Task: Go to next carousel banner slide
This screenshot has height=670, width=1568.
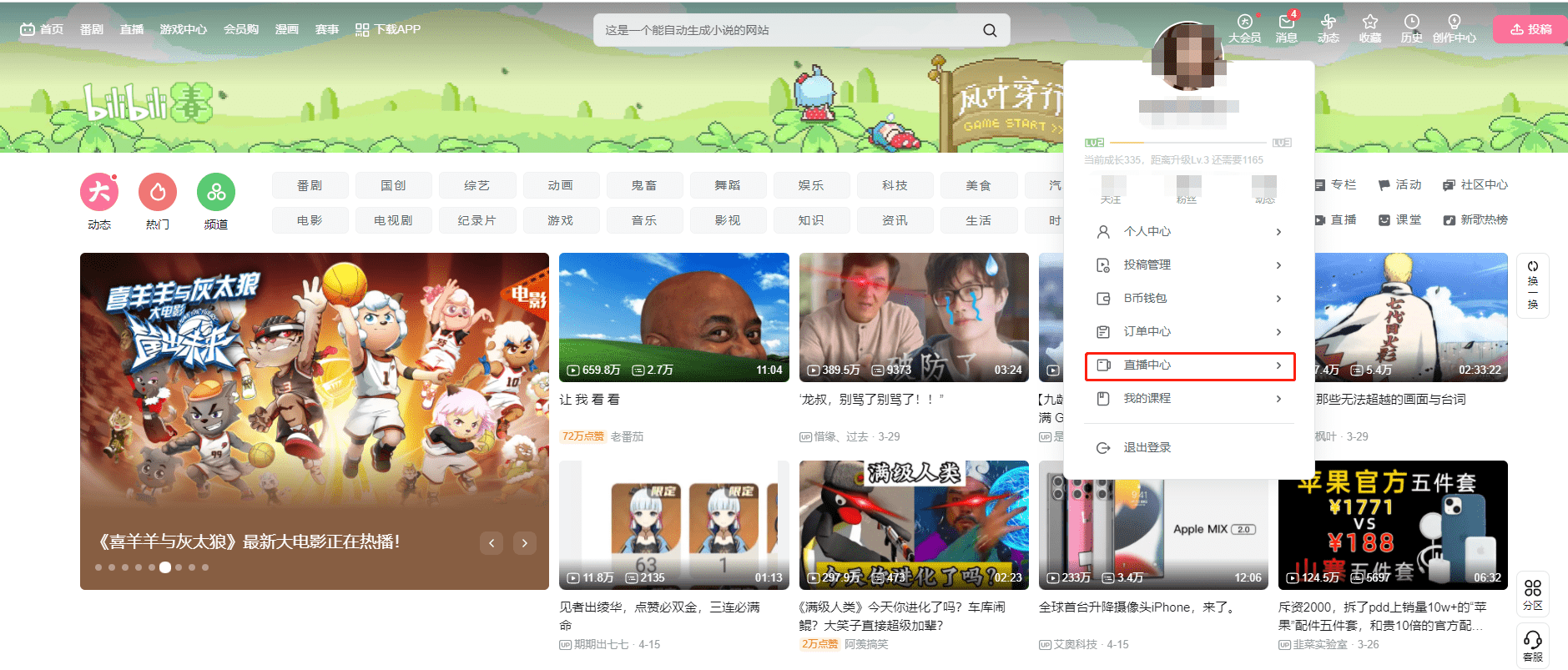Action: tap(524, 543)
